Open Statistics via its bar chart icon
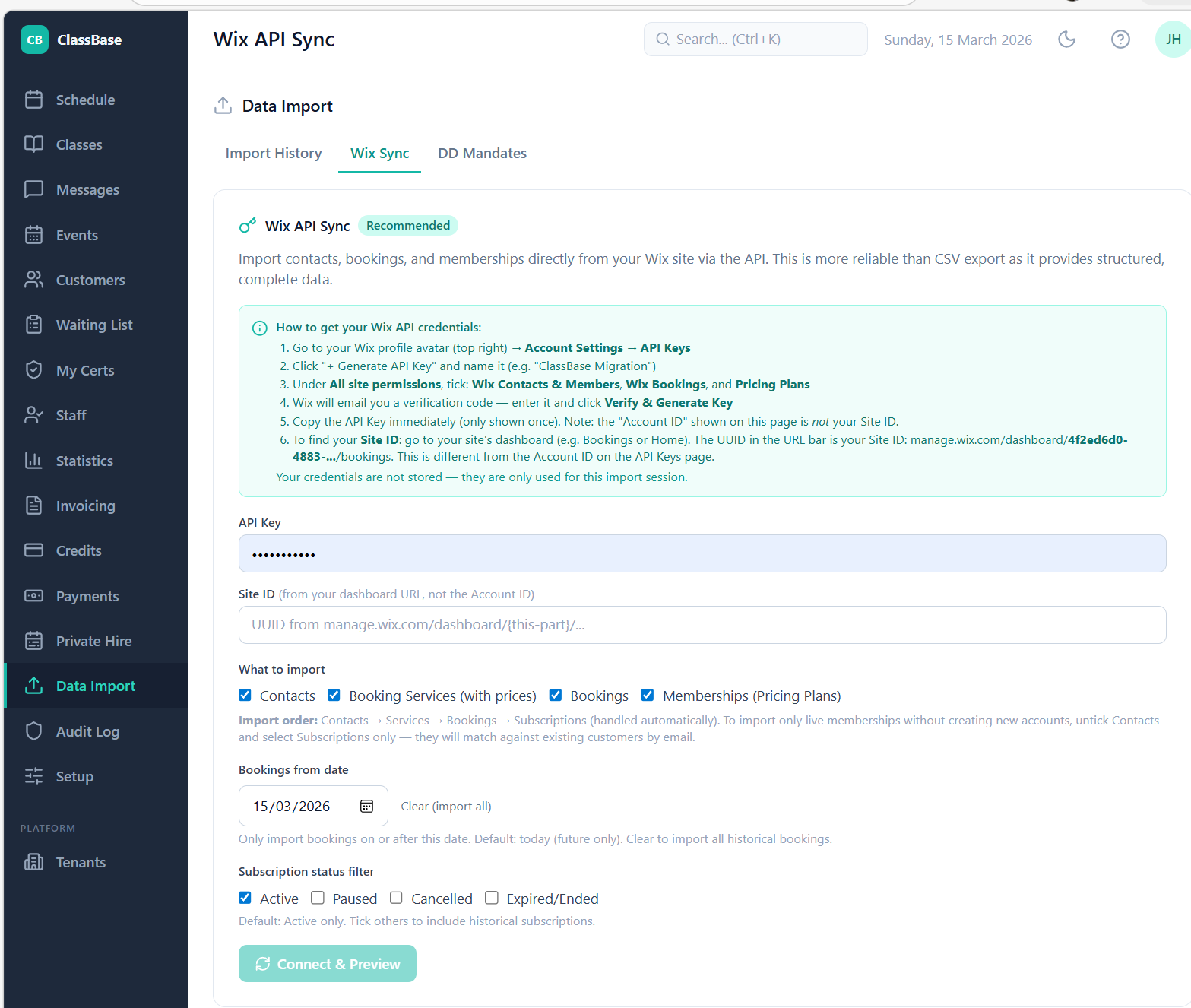The width and height of the screenshot is (1191, 1008). (x=33, y=461)
